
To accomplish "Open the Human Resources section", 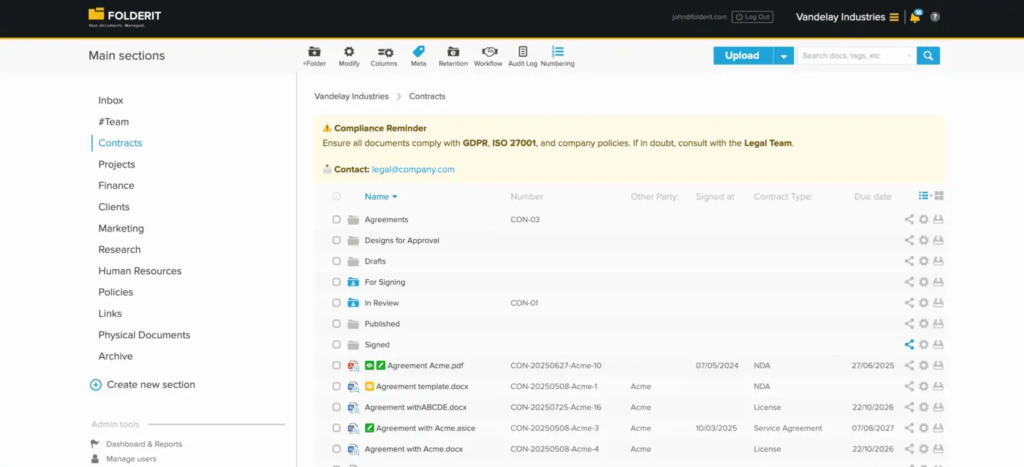I will point(139,271).
